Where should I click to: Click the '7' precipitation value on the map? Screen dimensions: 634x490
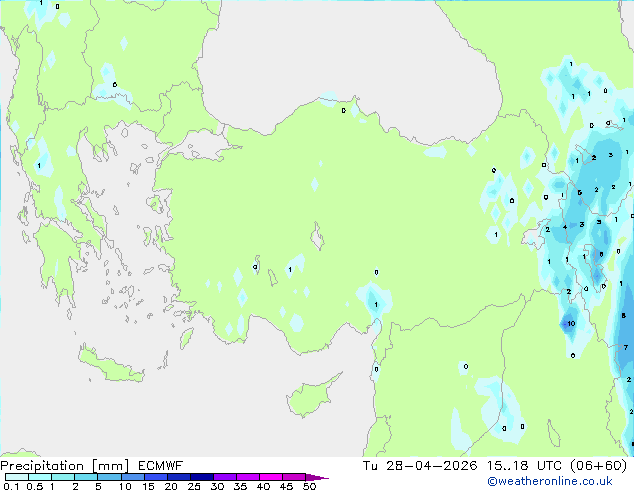click(626, 347)
